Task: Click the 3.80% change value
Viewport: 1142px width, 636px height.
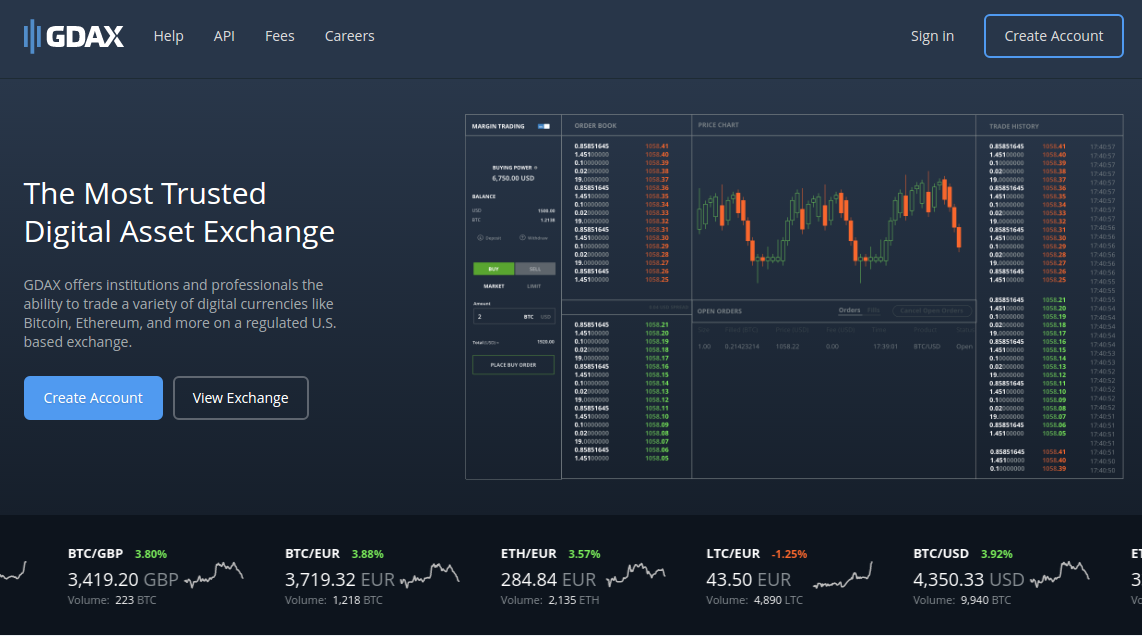Action: click(151, 554)
